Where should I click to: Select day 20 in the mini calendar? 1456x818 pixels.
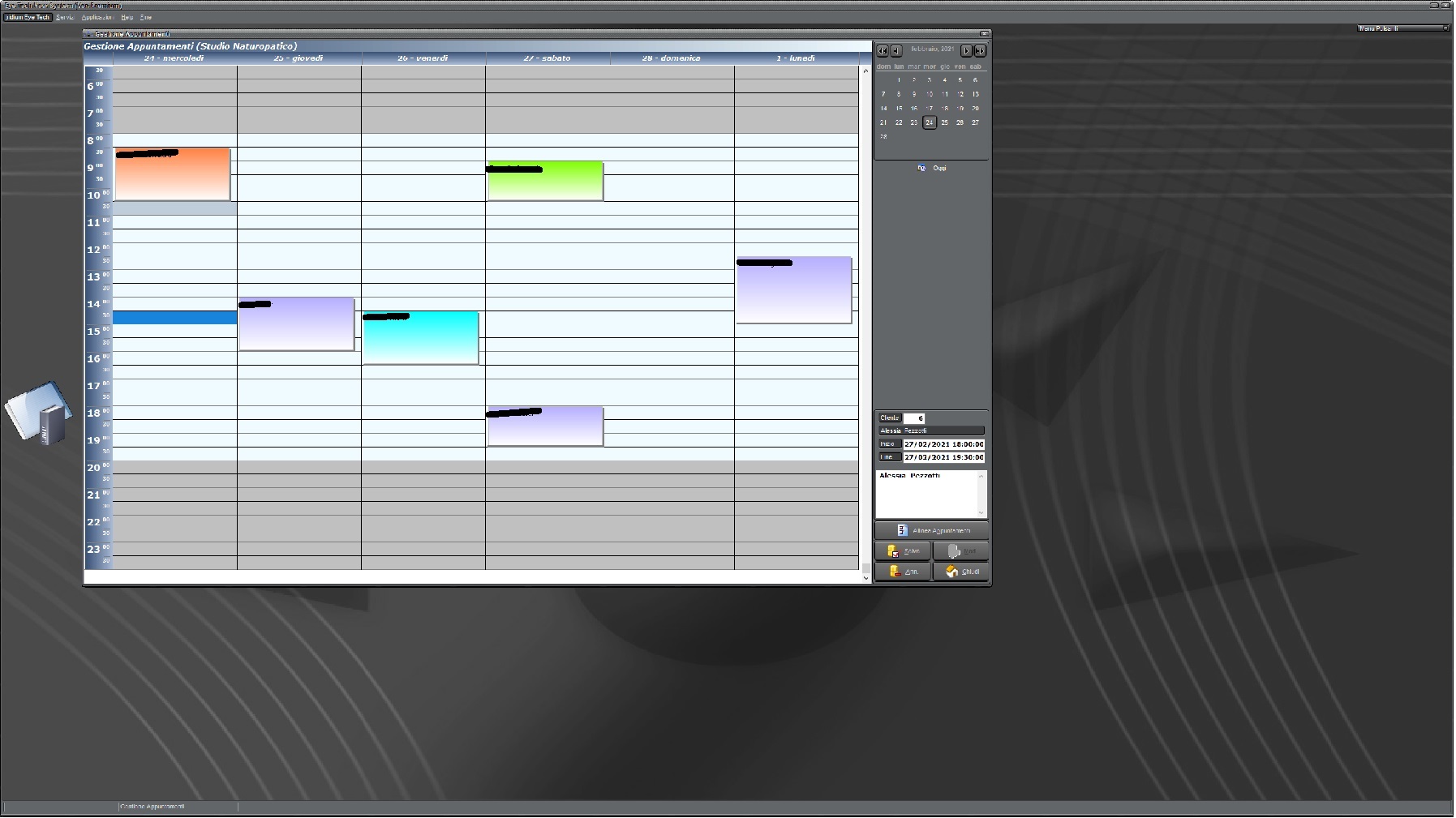(x=976, y=109)
